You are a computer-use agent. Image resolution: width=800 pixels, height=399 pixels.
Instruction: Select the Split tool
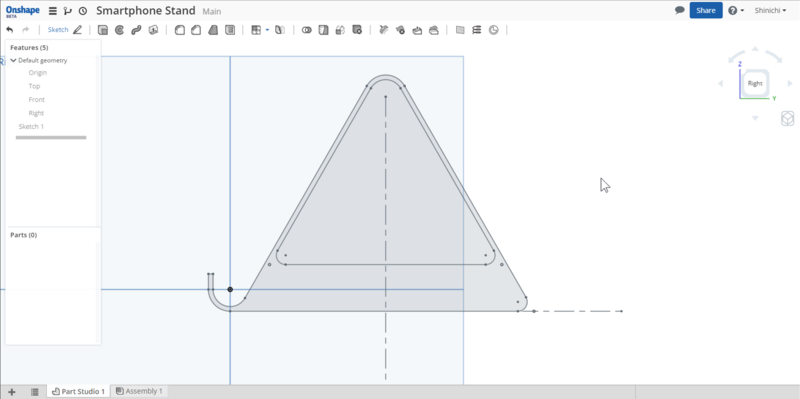[323, 30]
